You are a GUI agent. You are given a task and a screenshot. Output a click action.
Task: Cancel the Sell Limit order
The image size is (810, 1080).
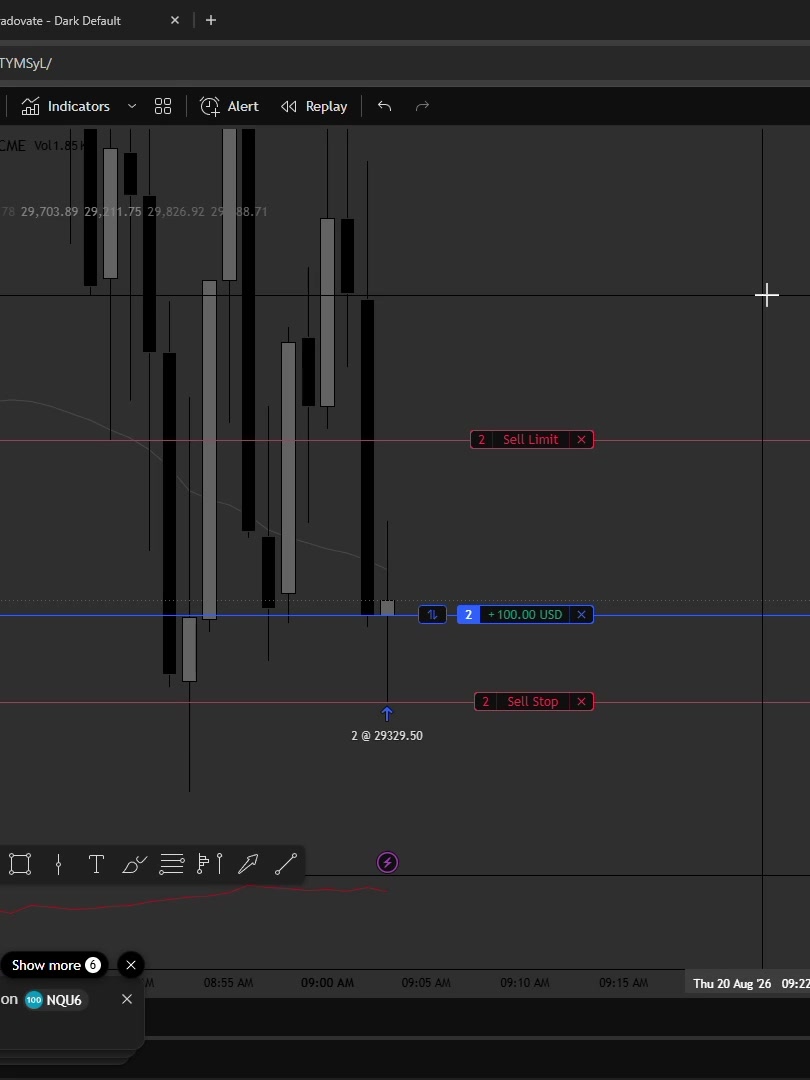[x=581, y=439]
